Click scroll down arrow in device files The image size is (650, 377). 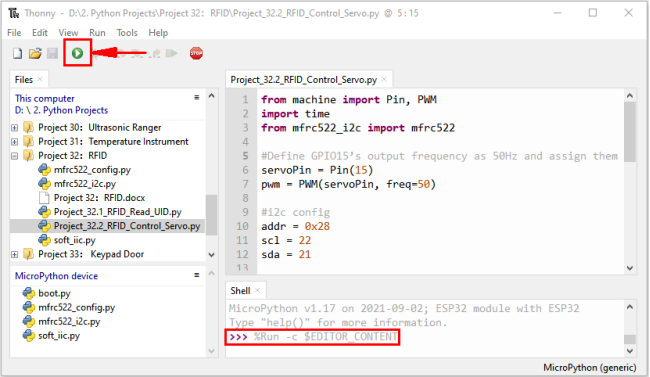(x=211, y=351)
